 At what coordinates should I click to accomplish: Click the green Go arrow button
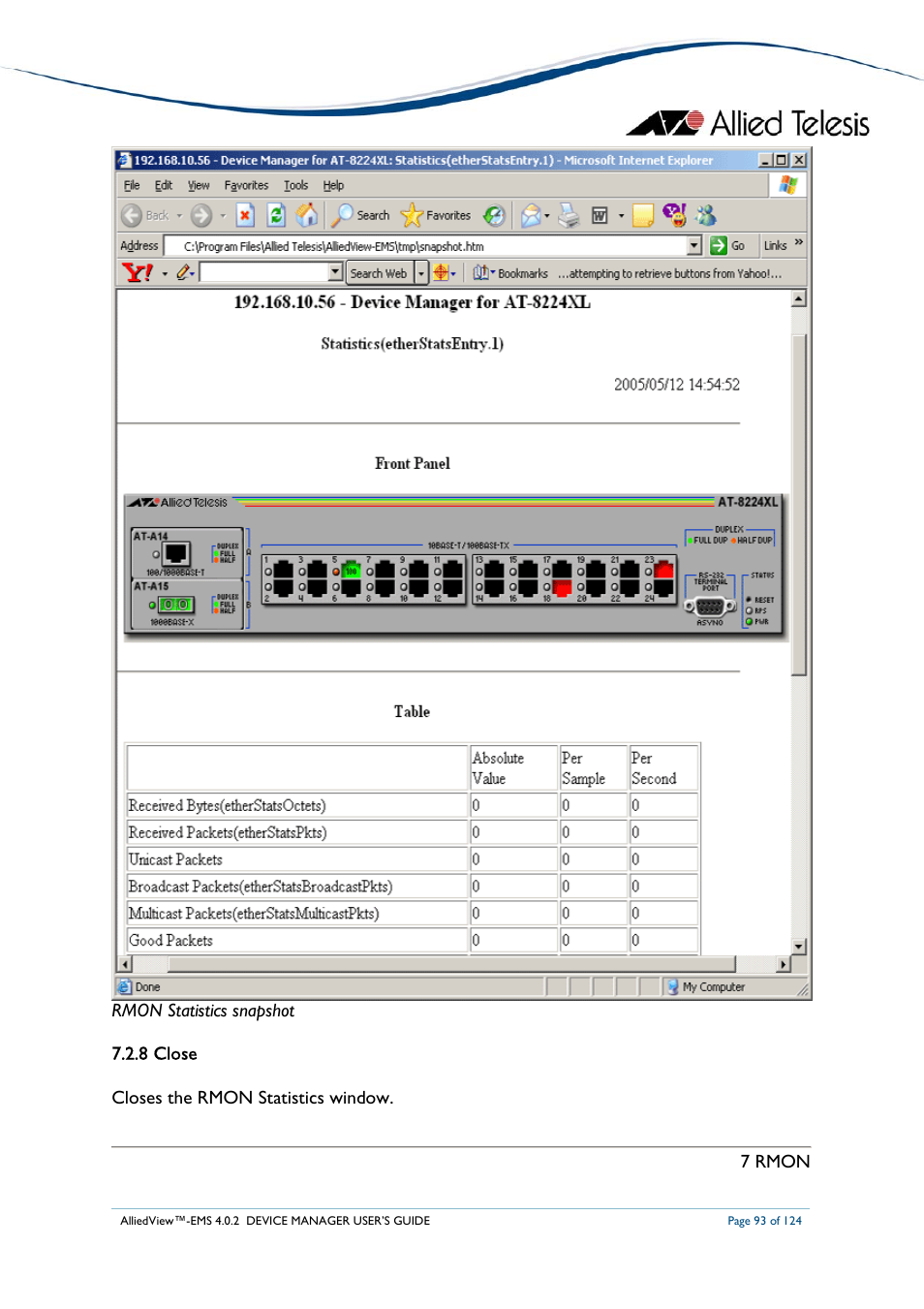[718, 246]
